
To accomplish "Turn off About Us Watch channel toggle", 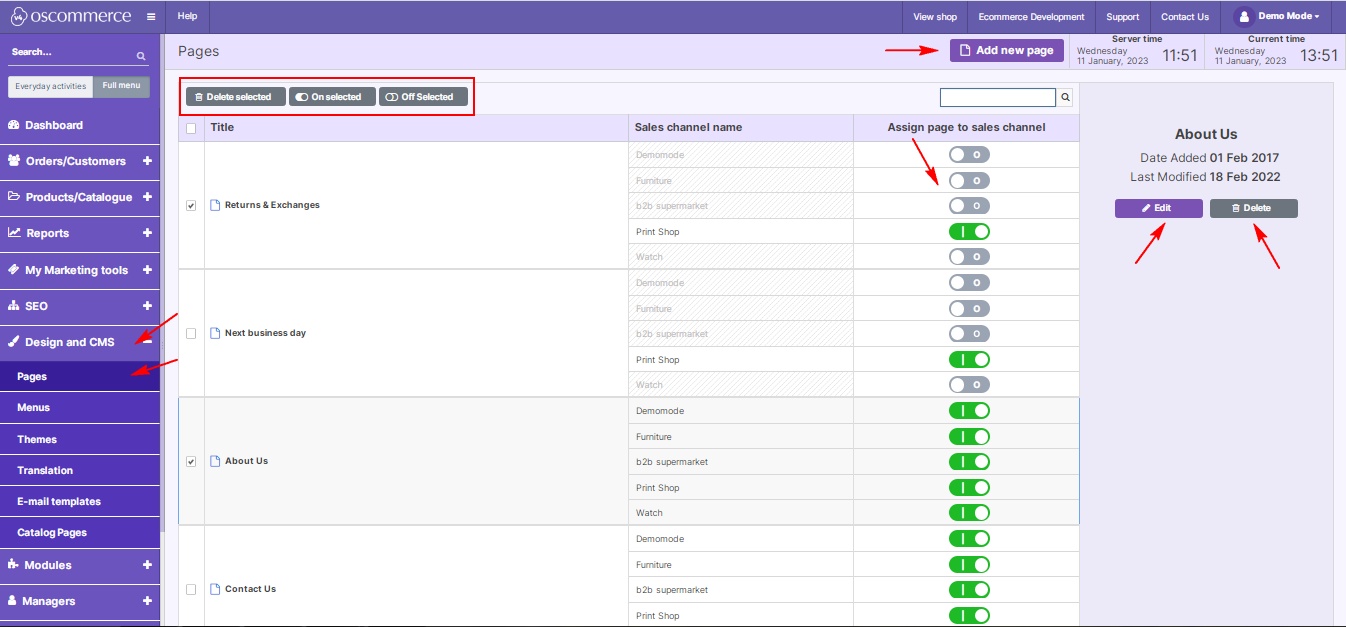I will (x=969, y=513).
